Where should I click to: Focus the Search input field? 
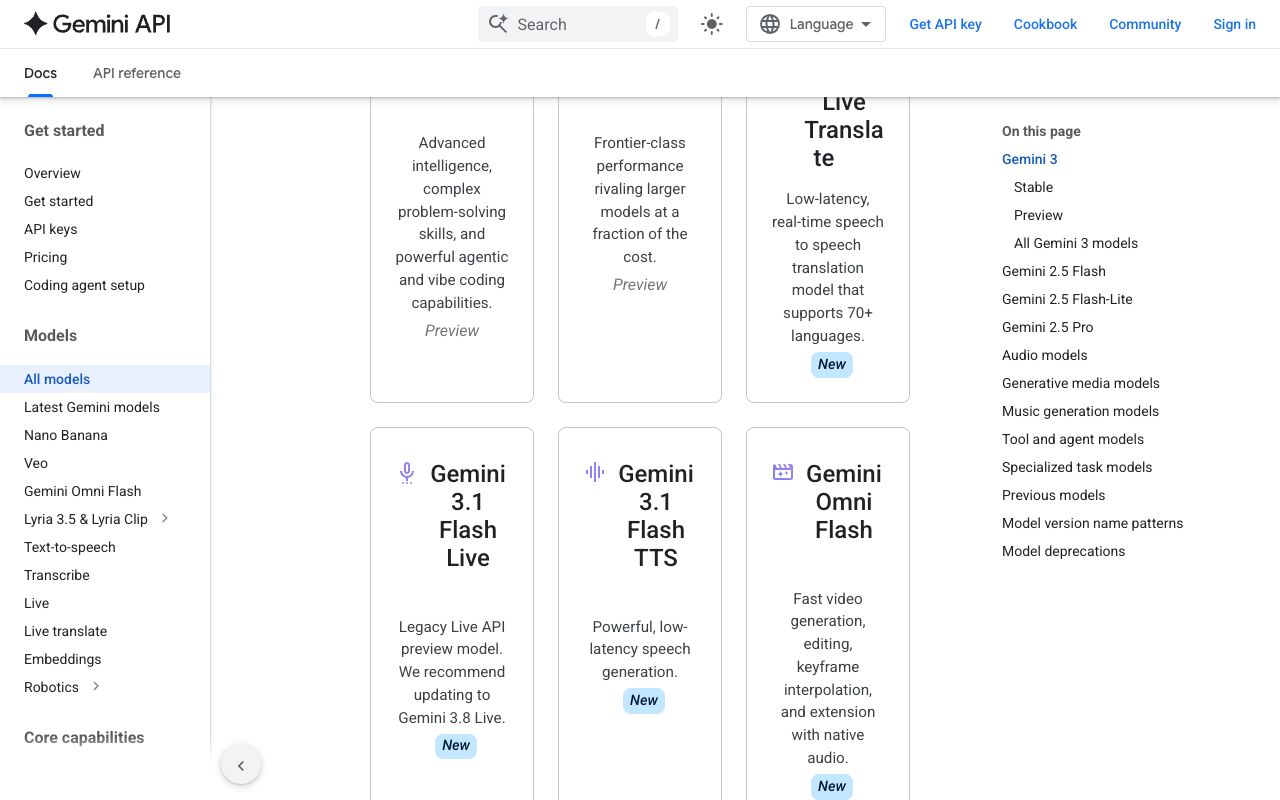pos(578,24)
